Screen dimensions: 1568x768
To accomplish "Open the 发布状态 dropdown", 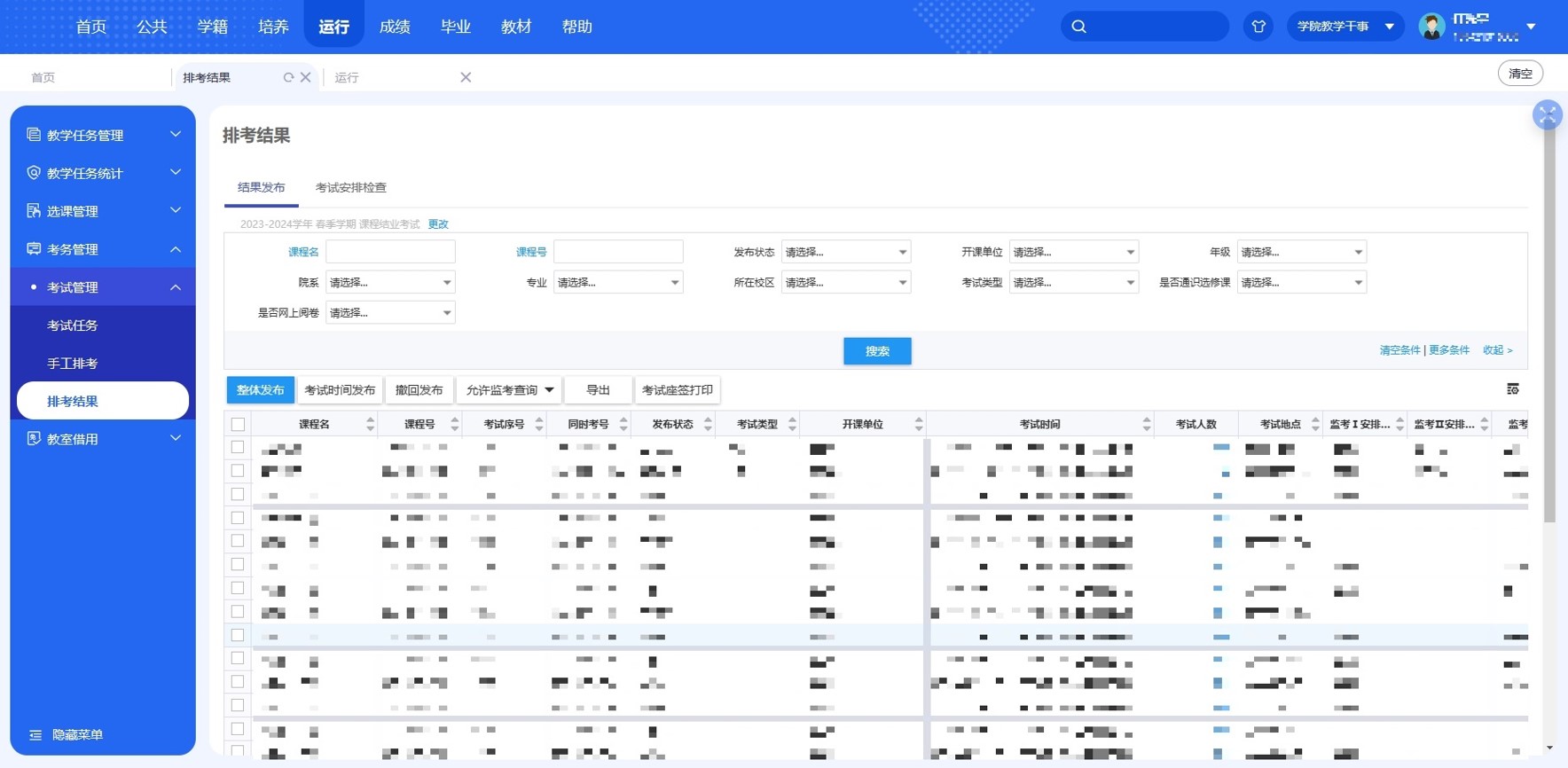I will [846, 252].
